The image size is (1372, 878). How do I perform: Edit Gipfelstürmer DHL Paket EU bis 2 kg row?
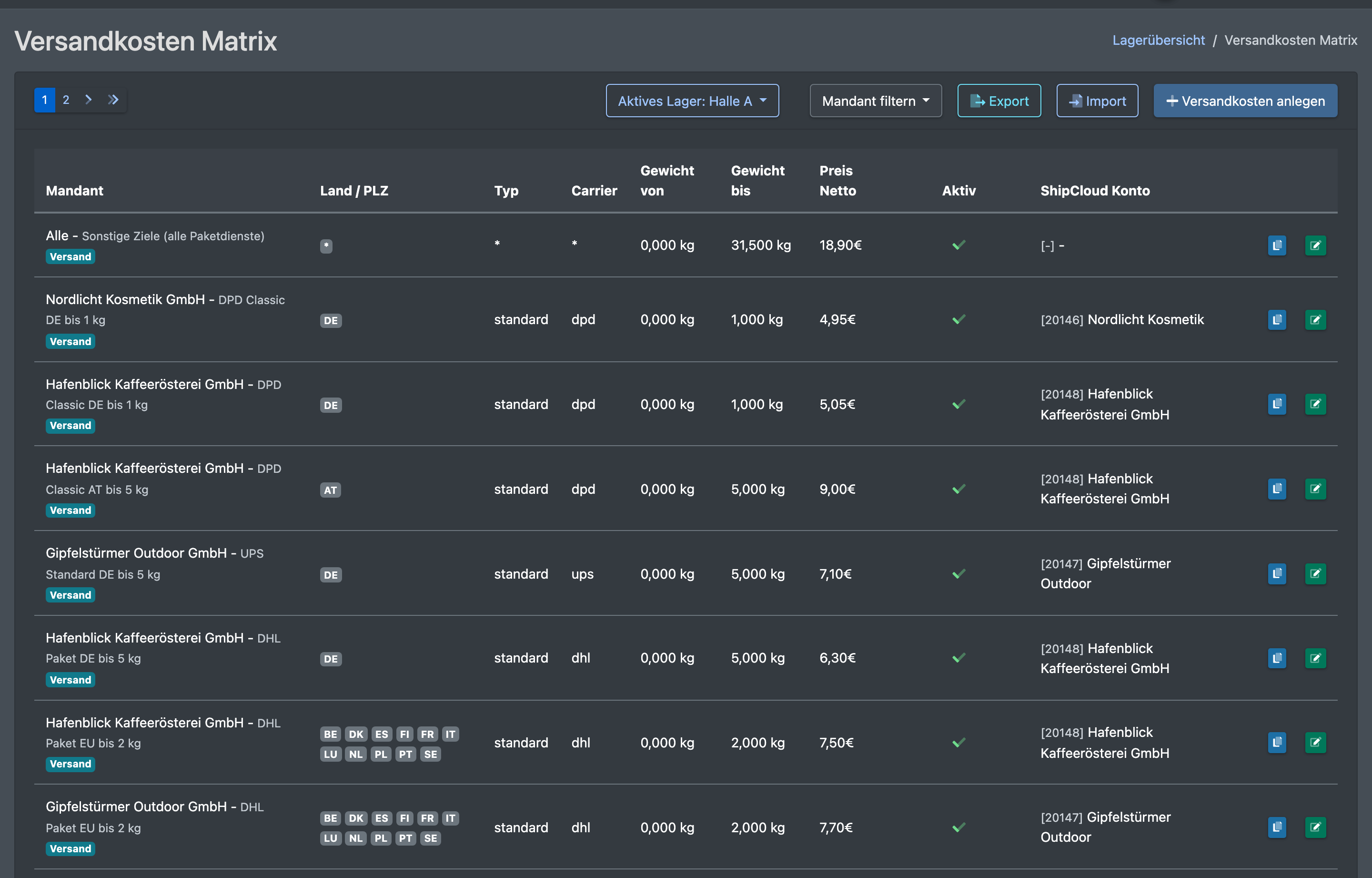[1315, 827]
